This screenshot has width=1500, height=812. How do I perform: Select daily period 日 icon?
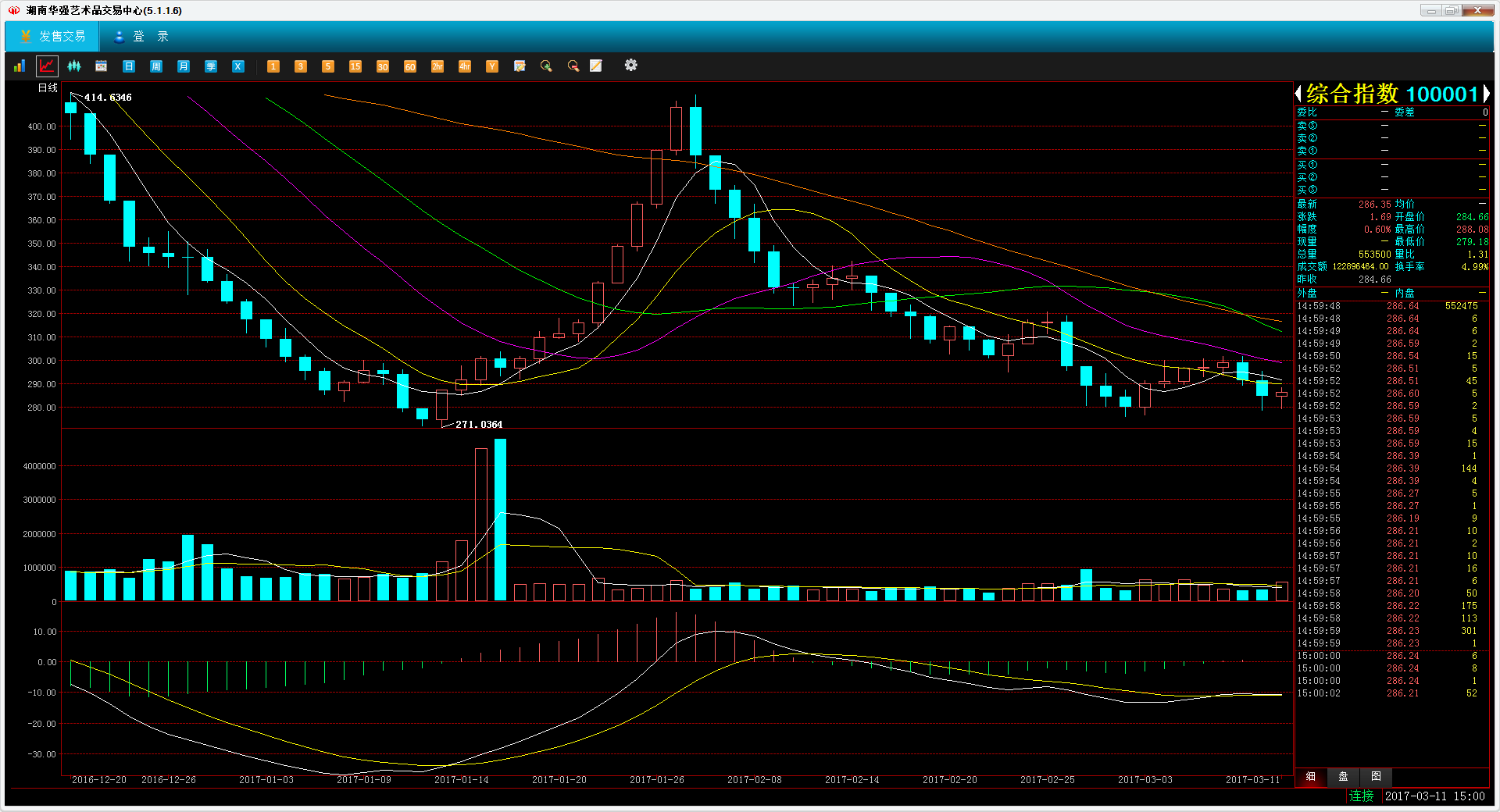pos(129,66)
